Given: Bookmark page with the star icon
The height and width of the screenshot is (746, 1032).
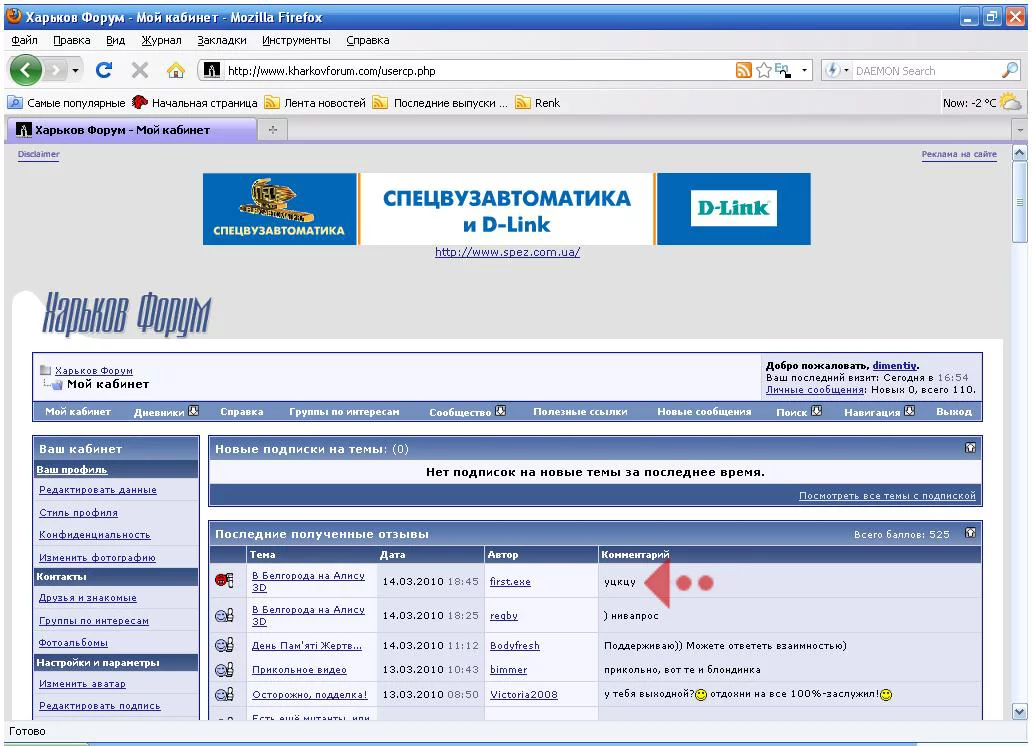Looking at the screenshot, I should (x=761, y=71).
